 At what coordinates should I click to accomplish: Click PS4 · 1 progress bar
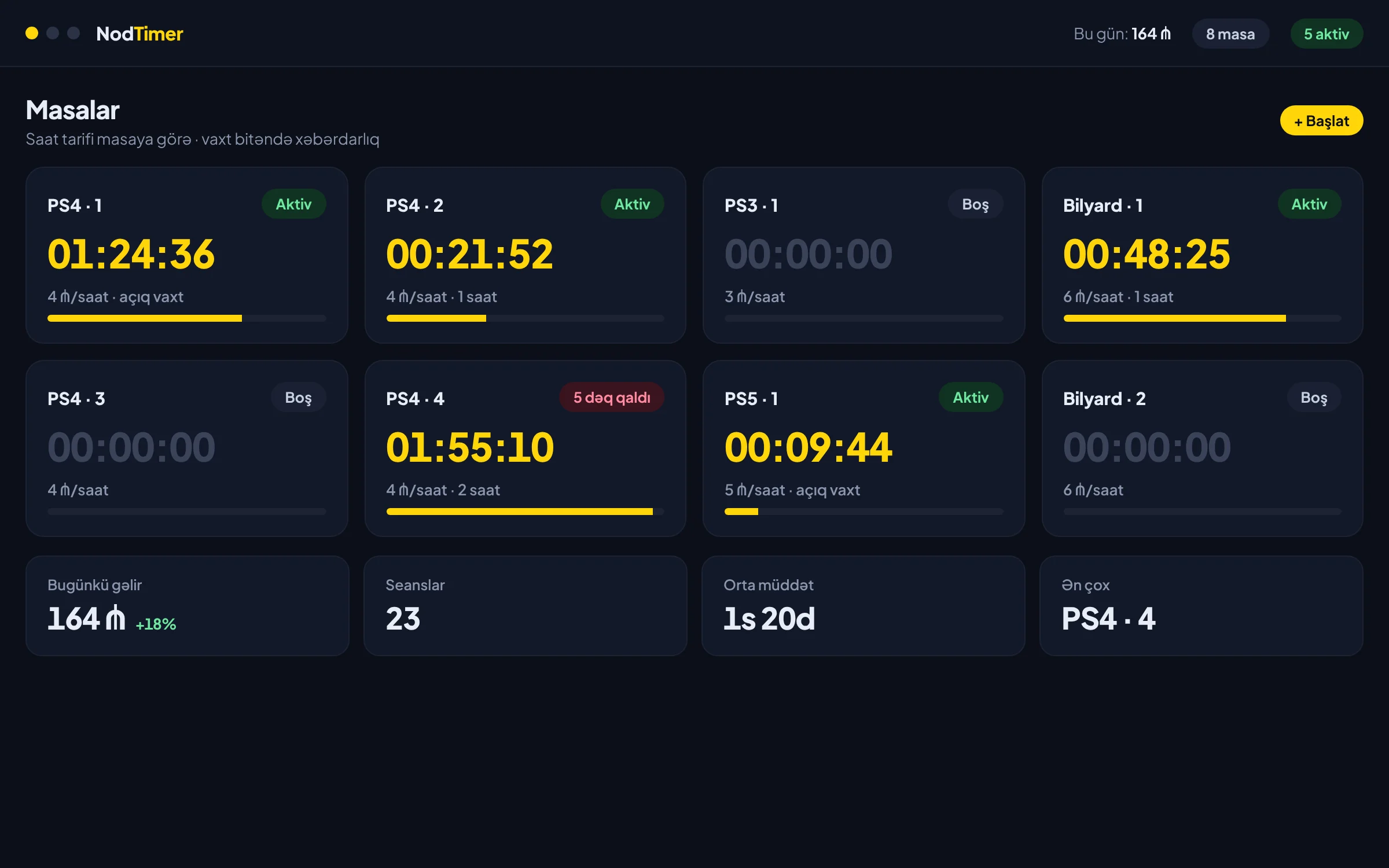(x=187, y=318)
